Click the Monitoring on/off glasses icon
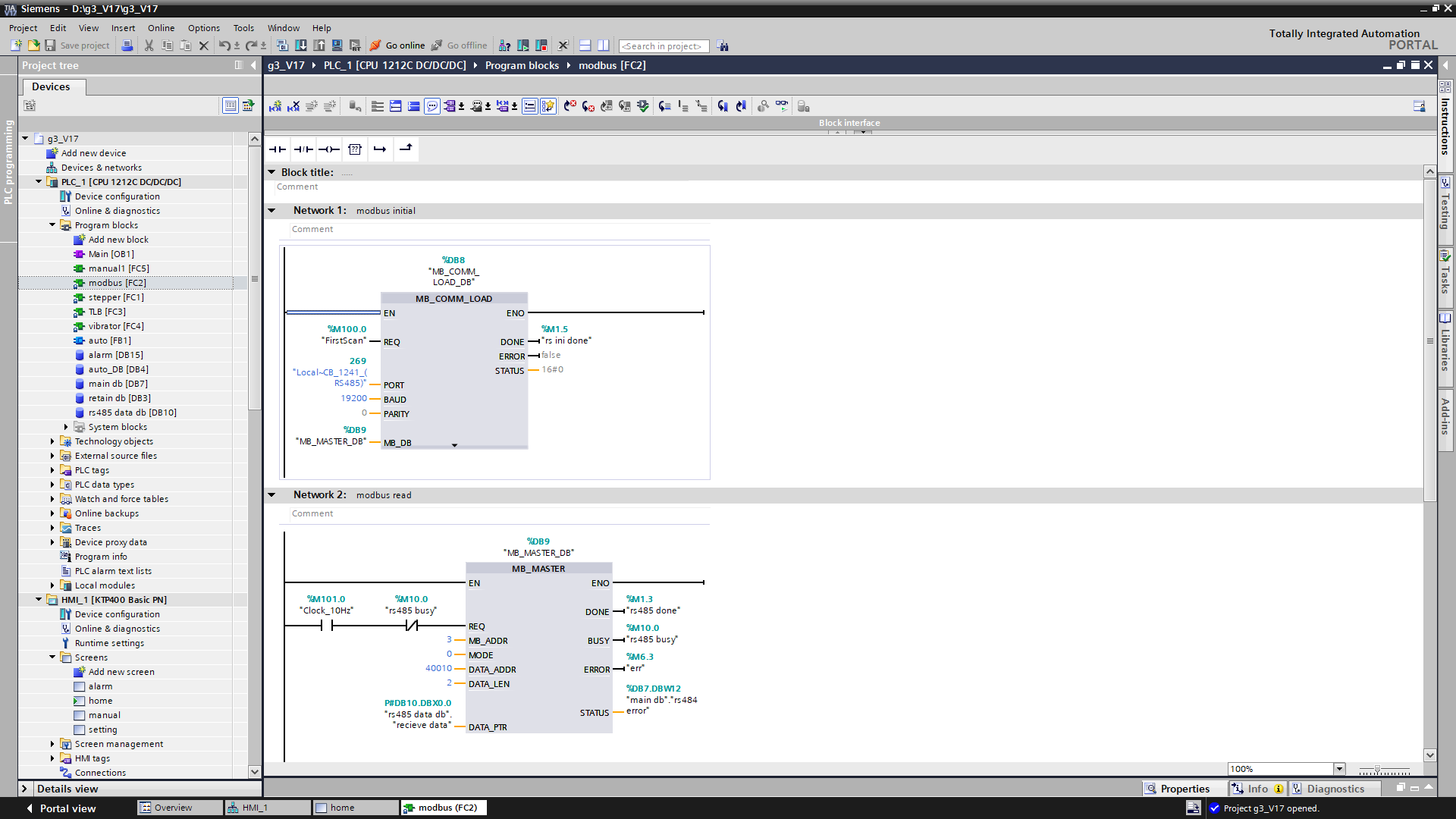This screenshot has height=819, width=1456. tap(782, 106)
